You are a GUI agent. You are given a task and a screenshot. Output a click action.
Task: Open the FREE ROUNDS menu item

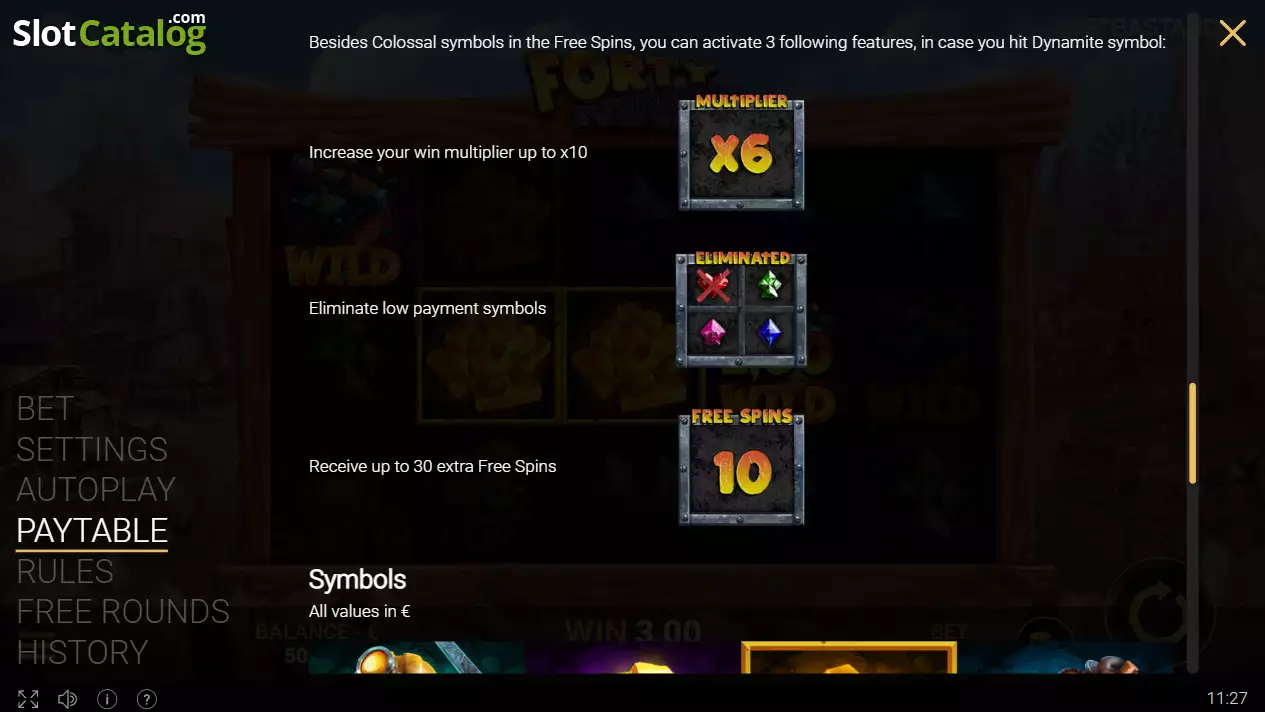pos(123,611)
